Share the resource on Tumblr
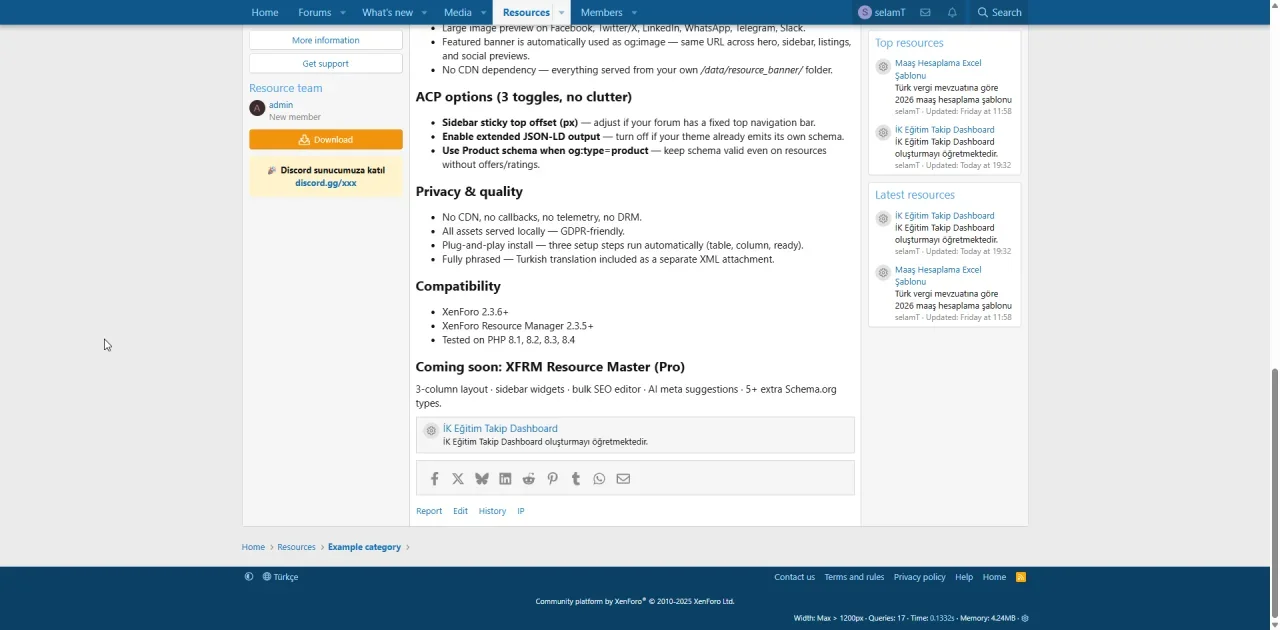Image resolution: width=1280 pixels, height=630 pixels. coord(576,479)
